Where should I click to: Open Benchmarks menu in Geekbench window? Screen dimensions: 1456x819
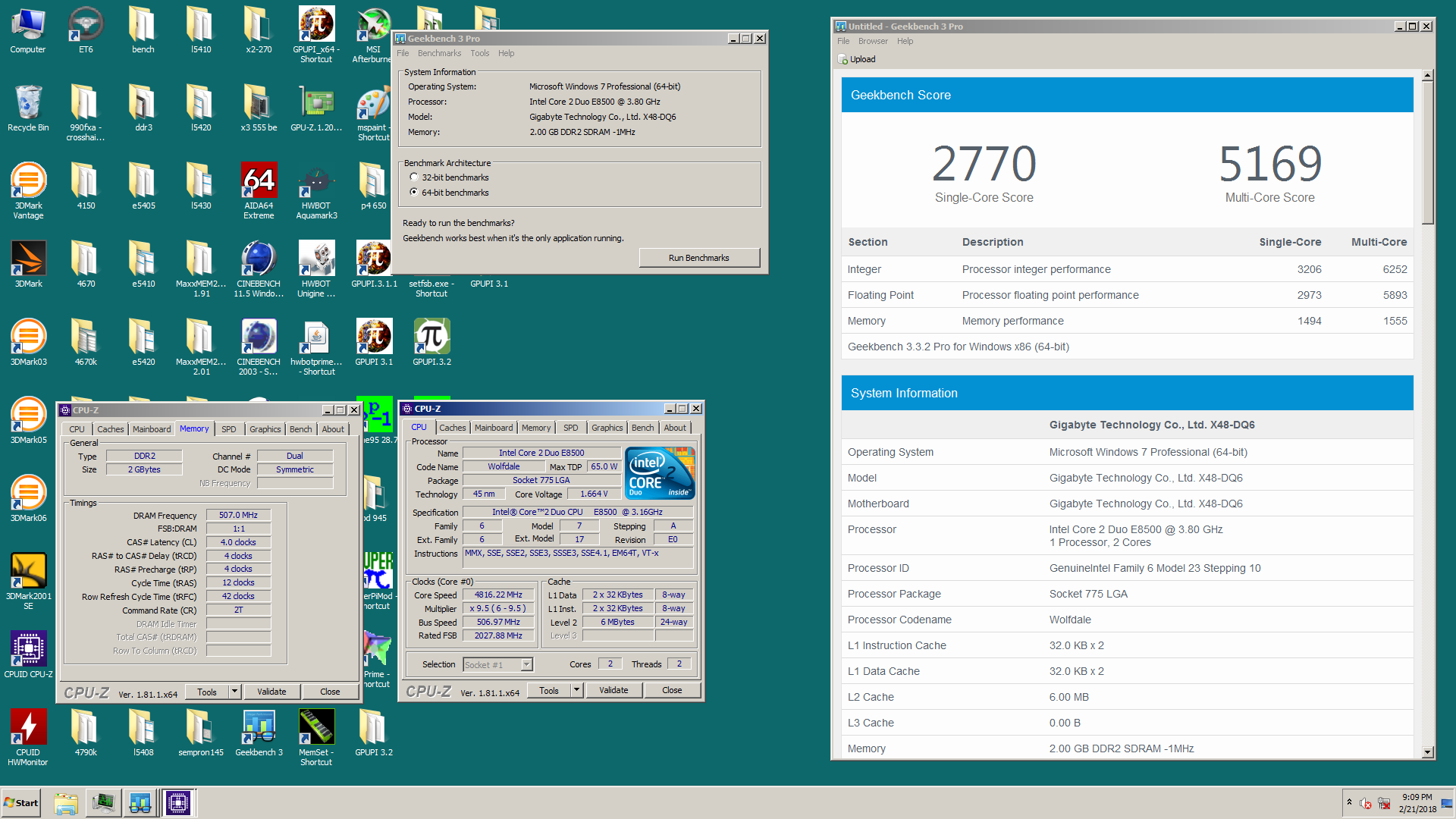(439, 53)
